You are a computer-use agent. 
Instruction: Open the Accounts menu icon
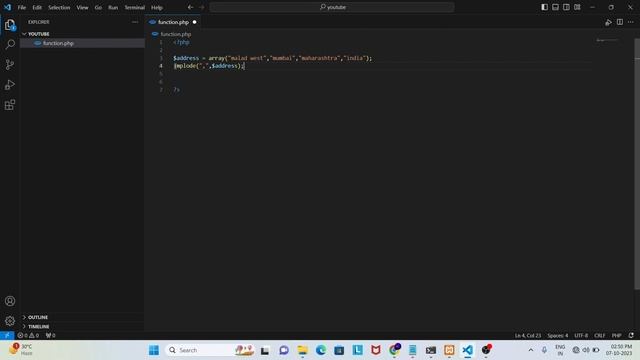[x=10, y=301]
